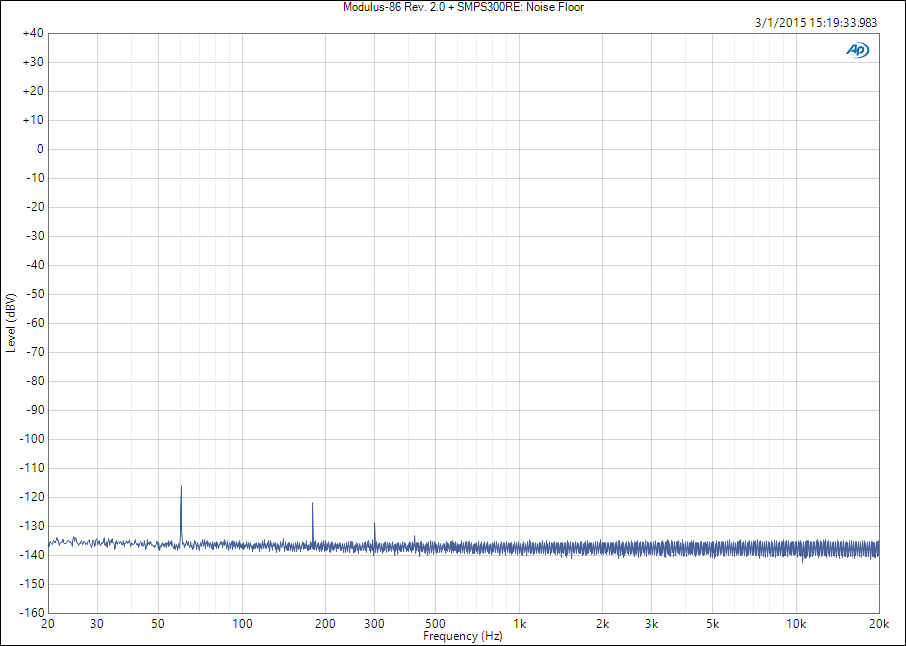Click the '2k' frequency axis tick label

[x=603, y=624]
